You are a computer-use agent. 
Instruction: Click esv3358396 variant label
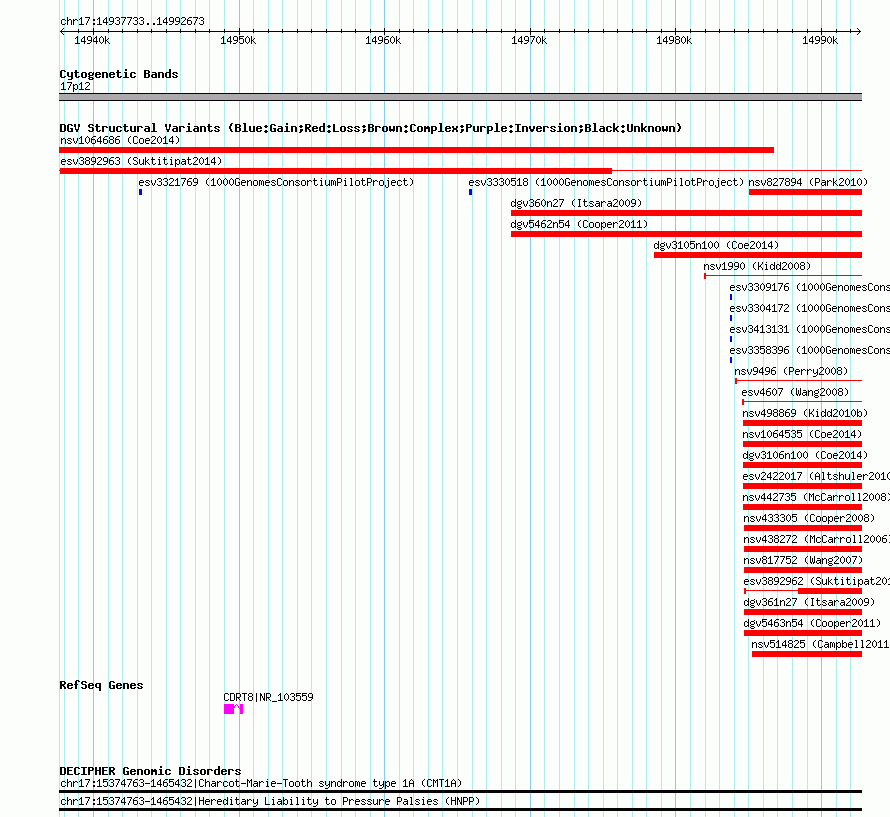click(809, 350)
